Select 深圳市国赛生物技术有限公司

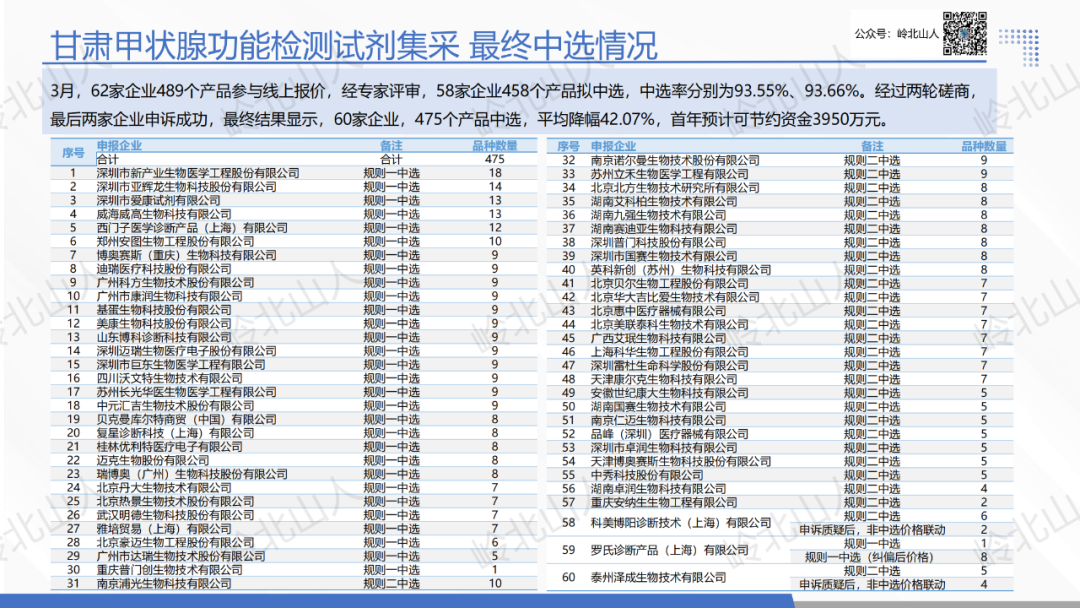click(x=664, y=256)
